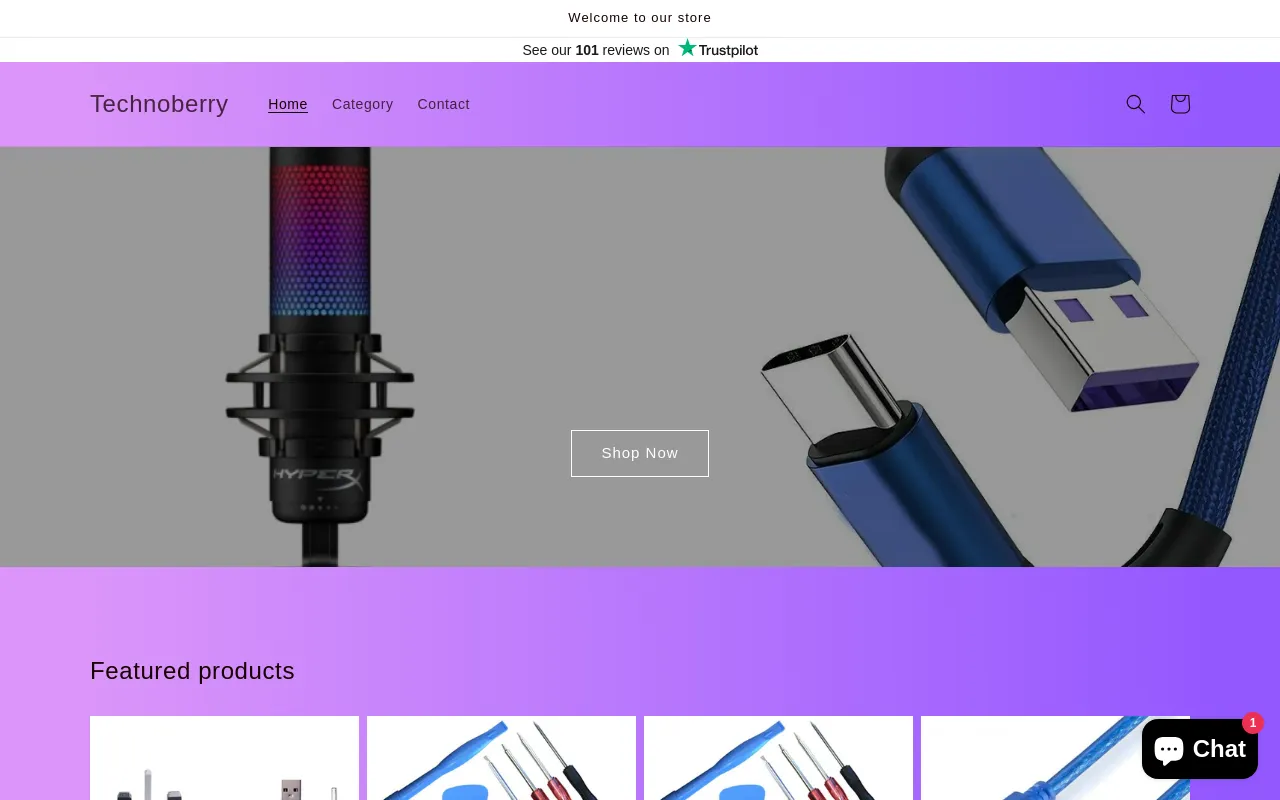Select the first featured product thumbnail
The height and width of the screenshot is (800, 1280).
[x=224, y=758]
